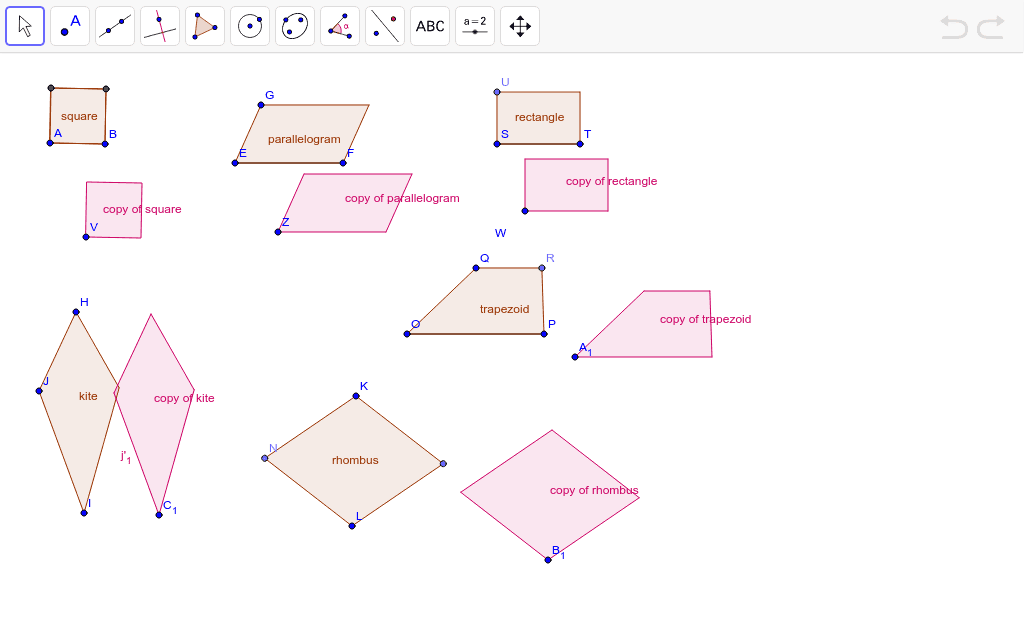Choose the Ellipse conic tool
1025x624 pixels.
[x=295, y=26]
